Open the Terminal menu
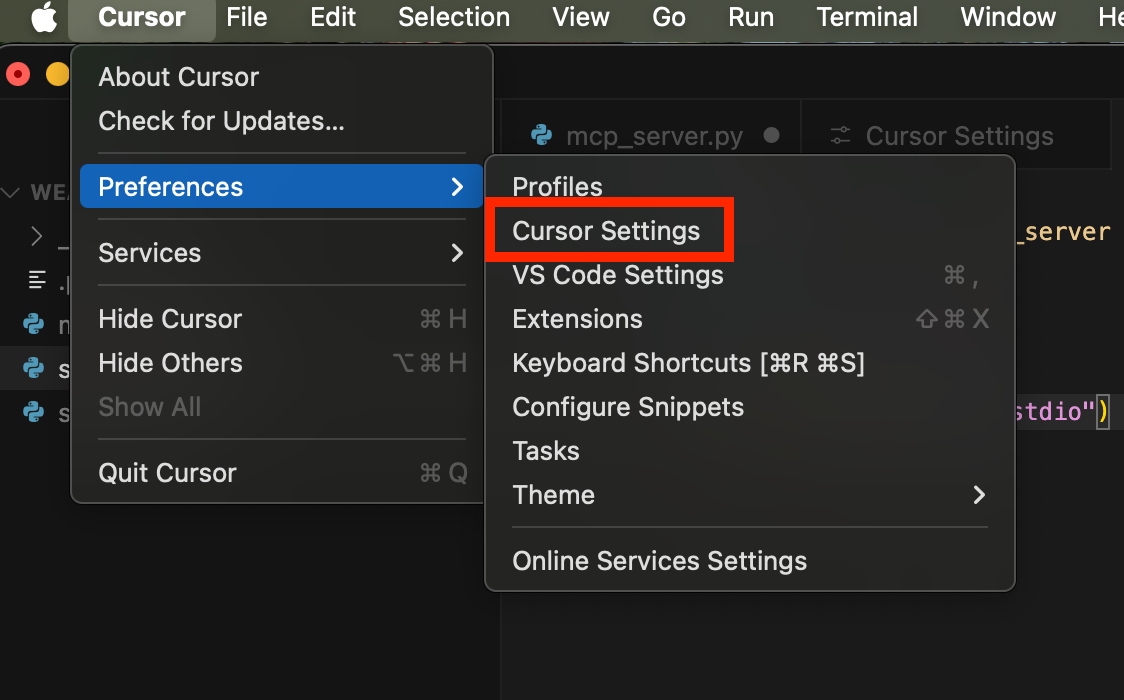The height and width of the screenshot is (700, 1124). click(x=867, y=17)
